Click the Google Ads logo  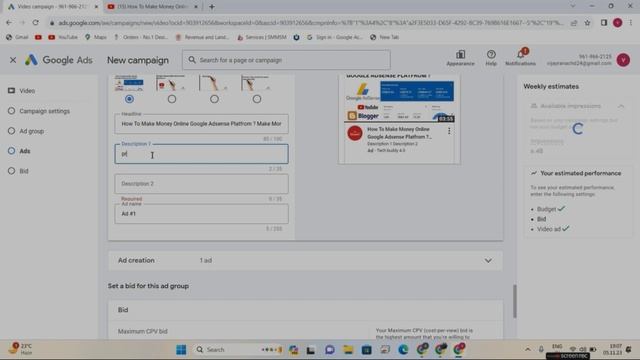pos(58,60)
